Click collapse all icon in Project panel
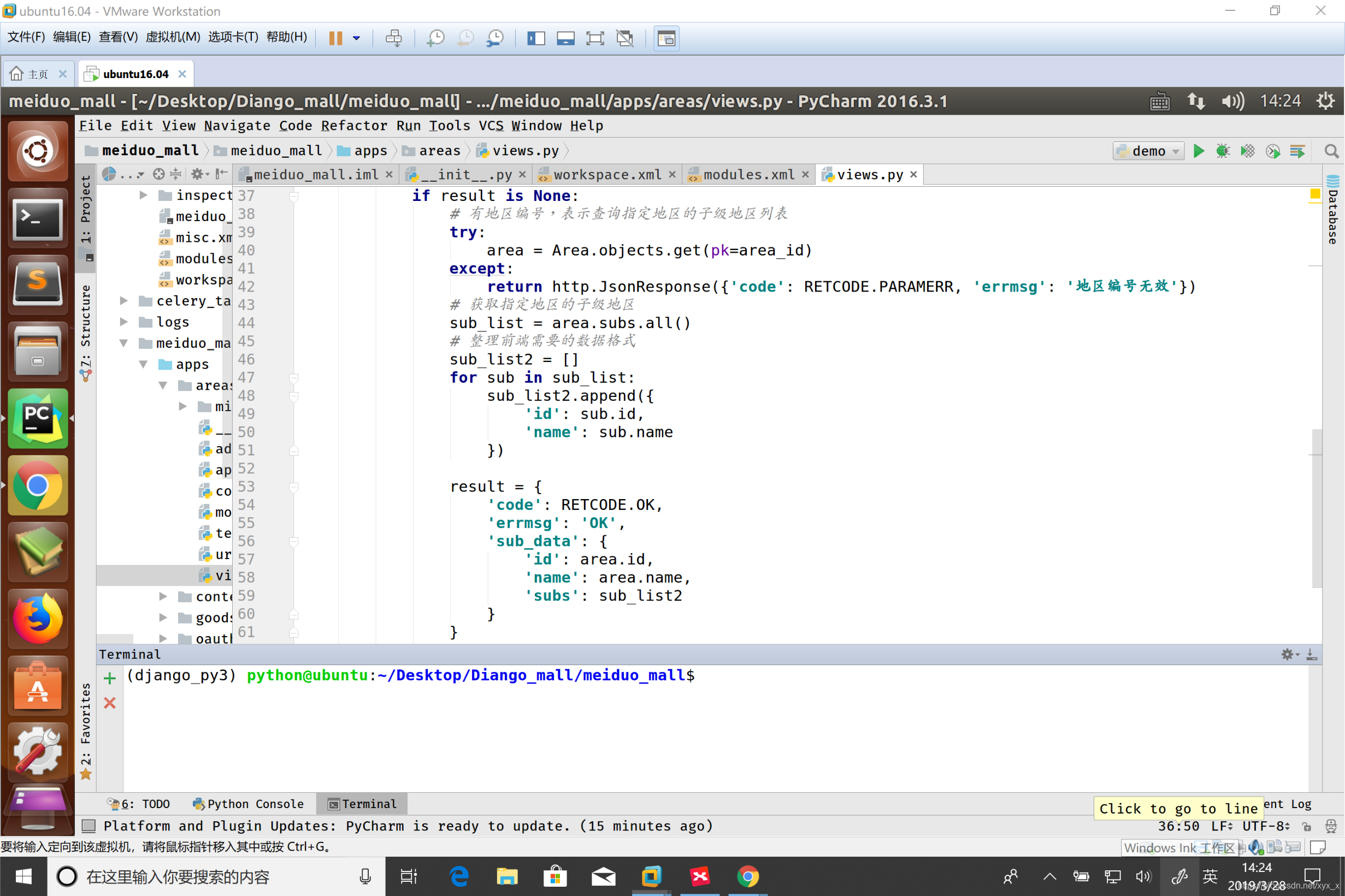The image size is (1345, 896). coord(175,174)
